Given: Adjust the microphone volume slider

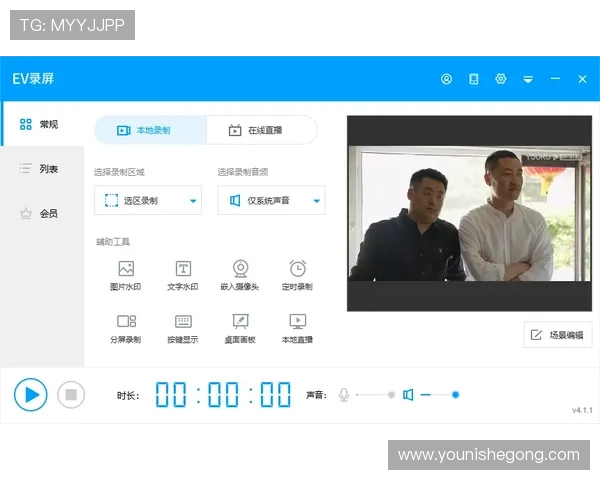Looking at the screenshot, I should click(x=376, y=395).
